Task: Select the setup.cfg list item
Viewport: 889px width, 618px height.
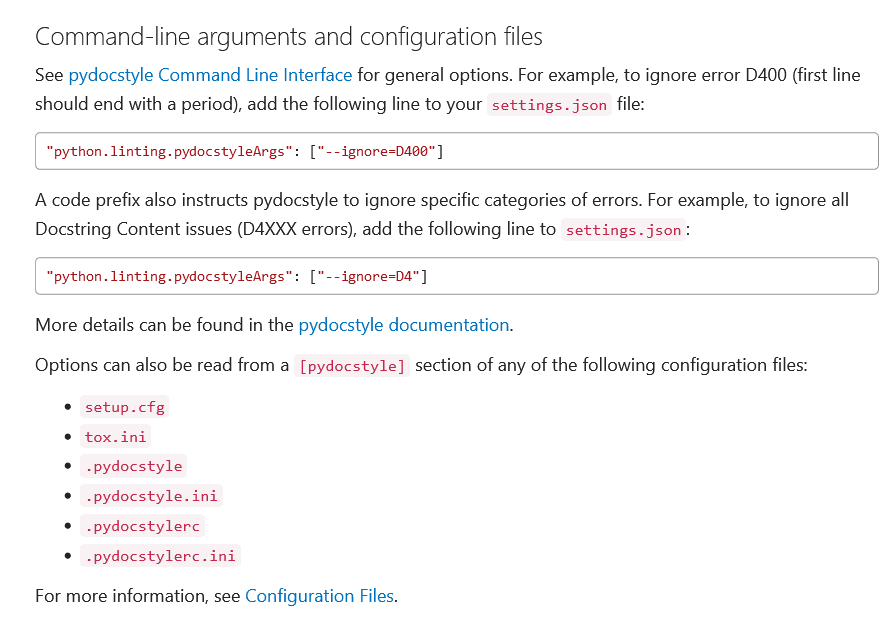Action: [x=126, y=407]
